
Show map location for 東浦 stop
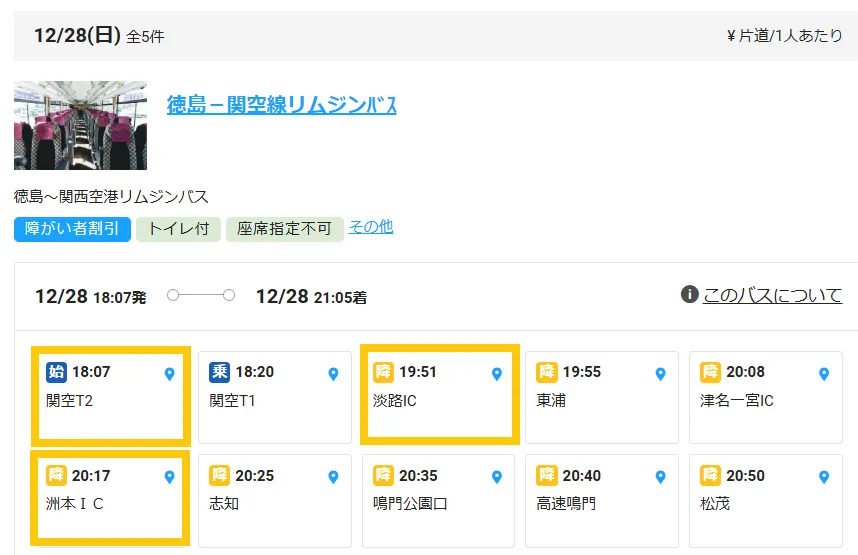click(x=660, y=374)
